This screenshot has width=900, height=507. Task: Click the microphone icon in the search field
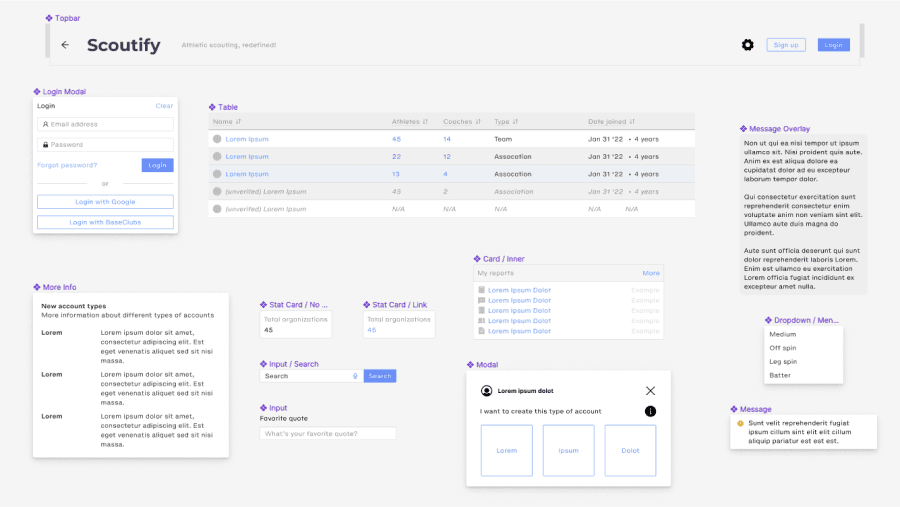tap(355, 376)
